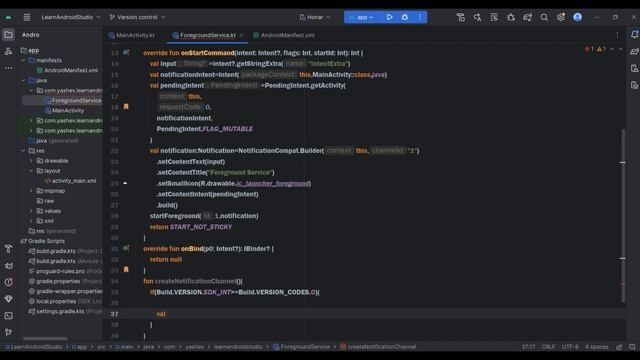The height and width of the screenshot is (360, 640).
Task: Click the 4 spaces indent indicator
Action: pyautogui.click(x=597, y=347)
